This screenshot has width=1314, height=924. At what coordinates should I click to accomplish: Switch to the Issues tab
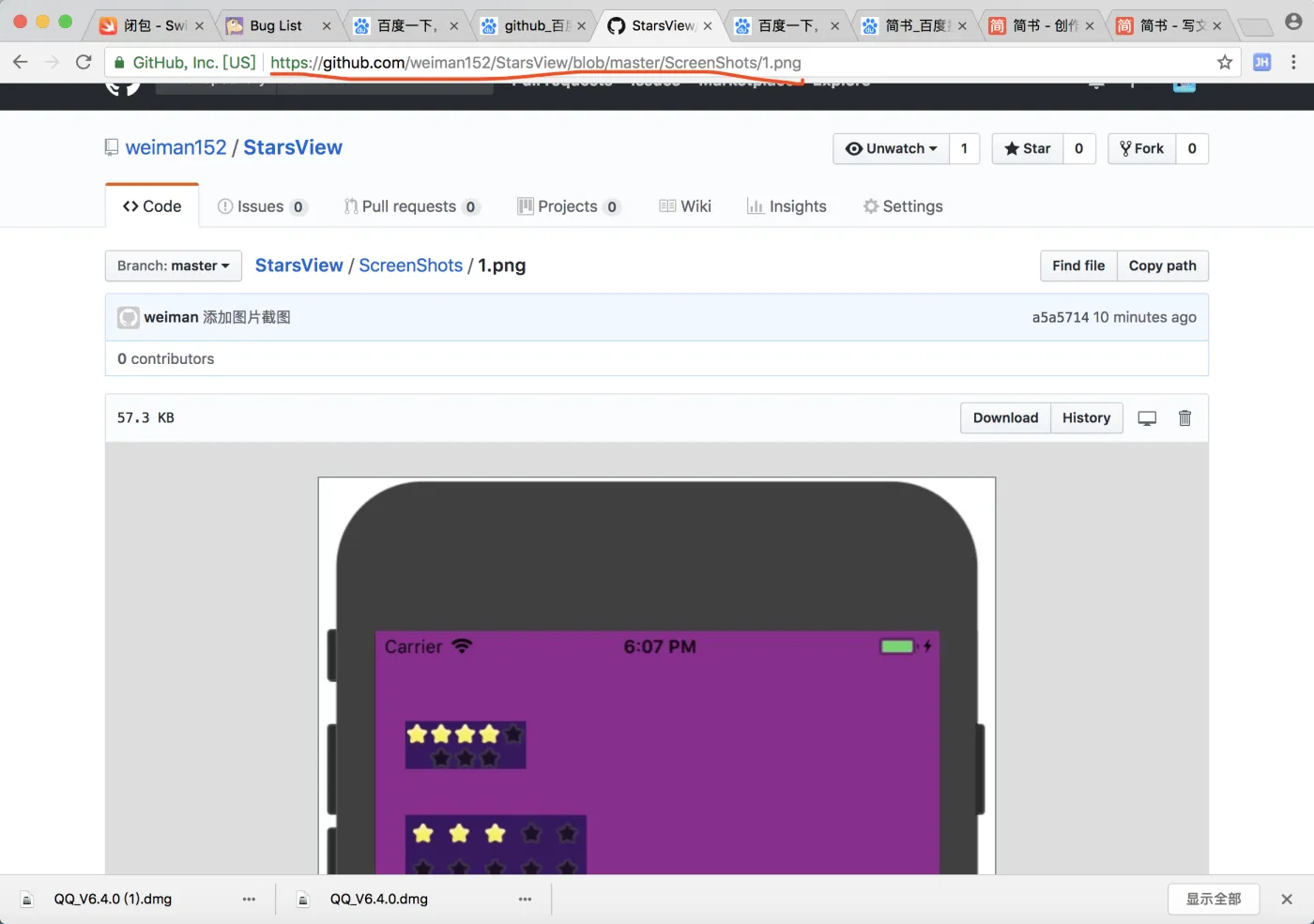tap(261, 206)
